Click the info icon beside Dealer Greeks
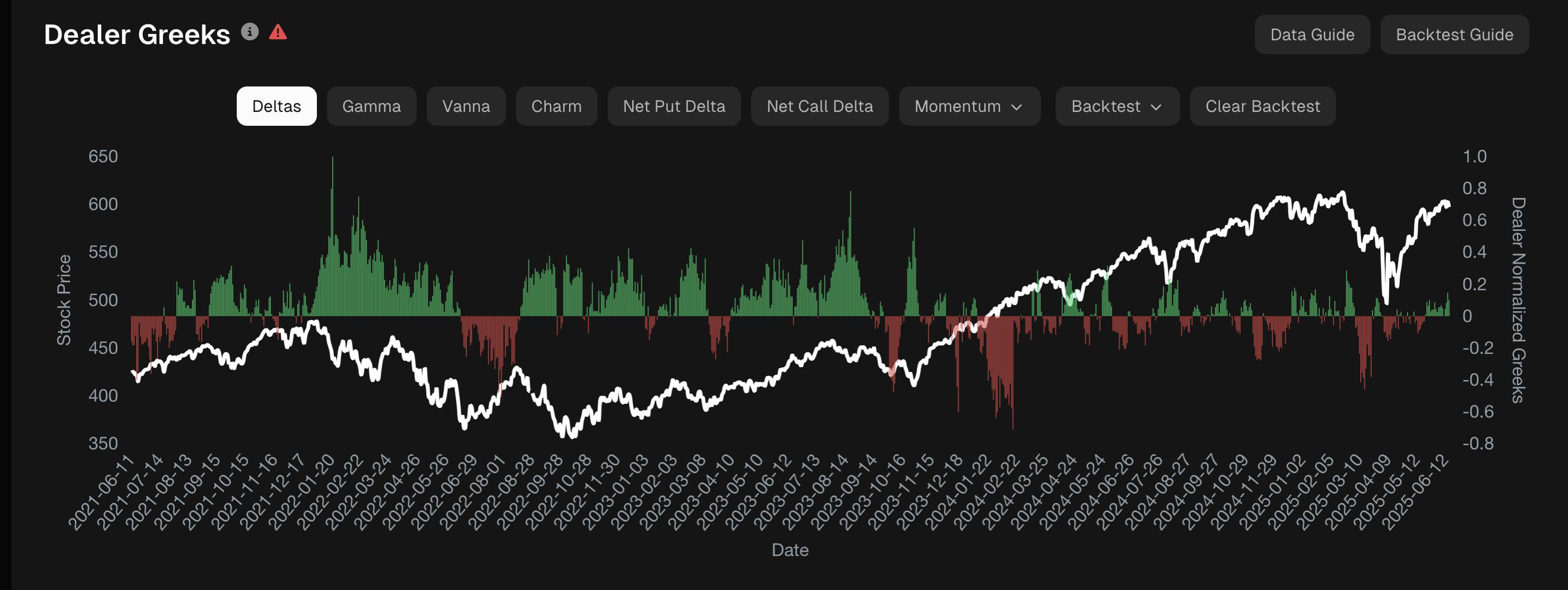The image size is (1568, 590). [249, 32]
